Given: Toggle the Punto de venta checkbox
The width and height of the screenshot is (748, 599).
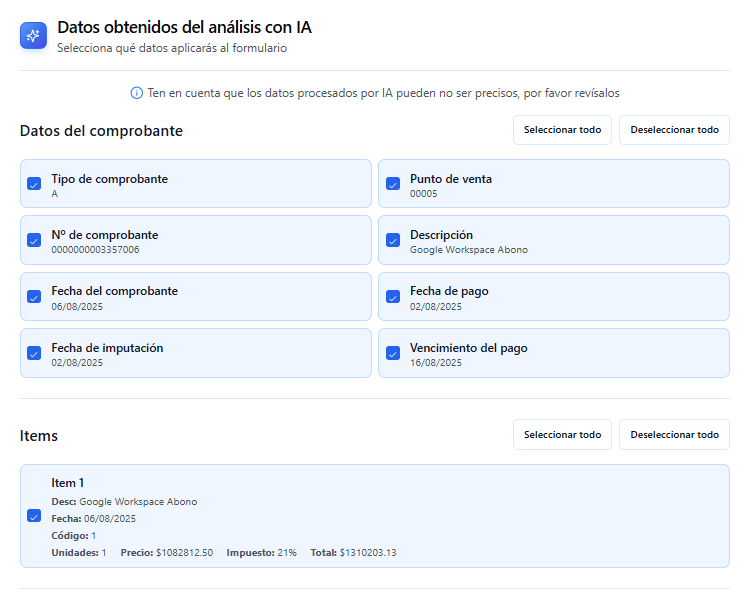Looking at the screenshot, I should point(393,184).
